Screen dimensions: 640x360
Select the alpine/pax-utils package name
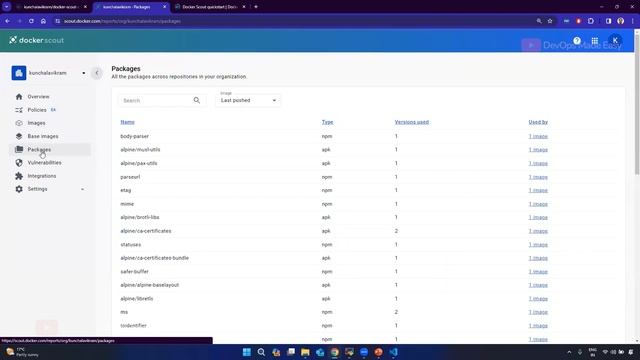point(138,163)
